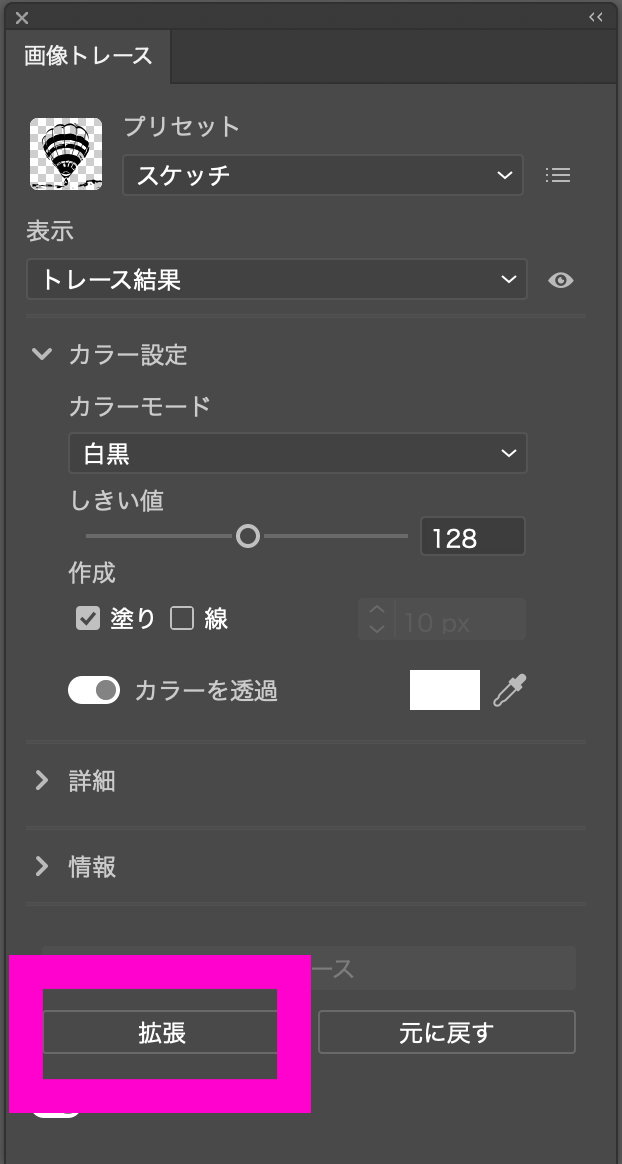Open the カラーモード dropdown showing 白黒
The image size is (622, 1164).
click(298, 453)
